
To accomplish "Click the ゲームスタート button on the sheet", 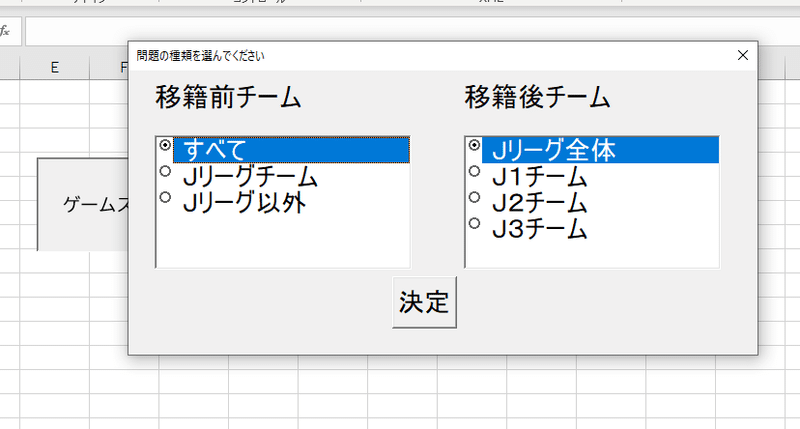I will (83, 204).
